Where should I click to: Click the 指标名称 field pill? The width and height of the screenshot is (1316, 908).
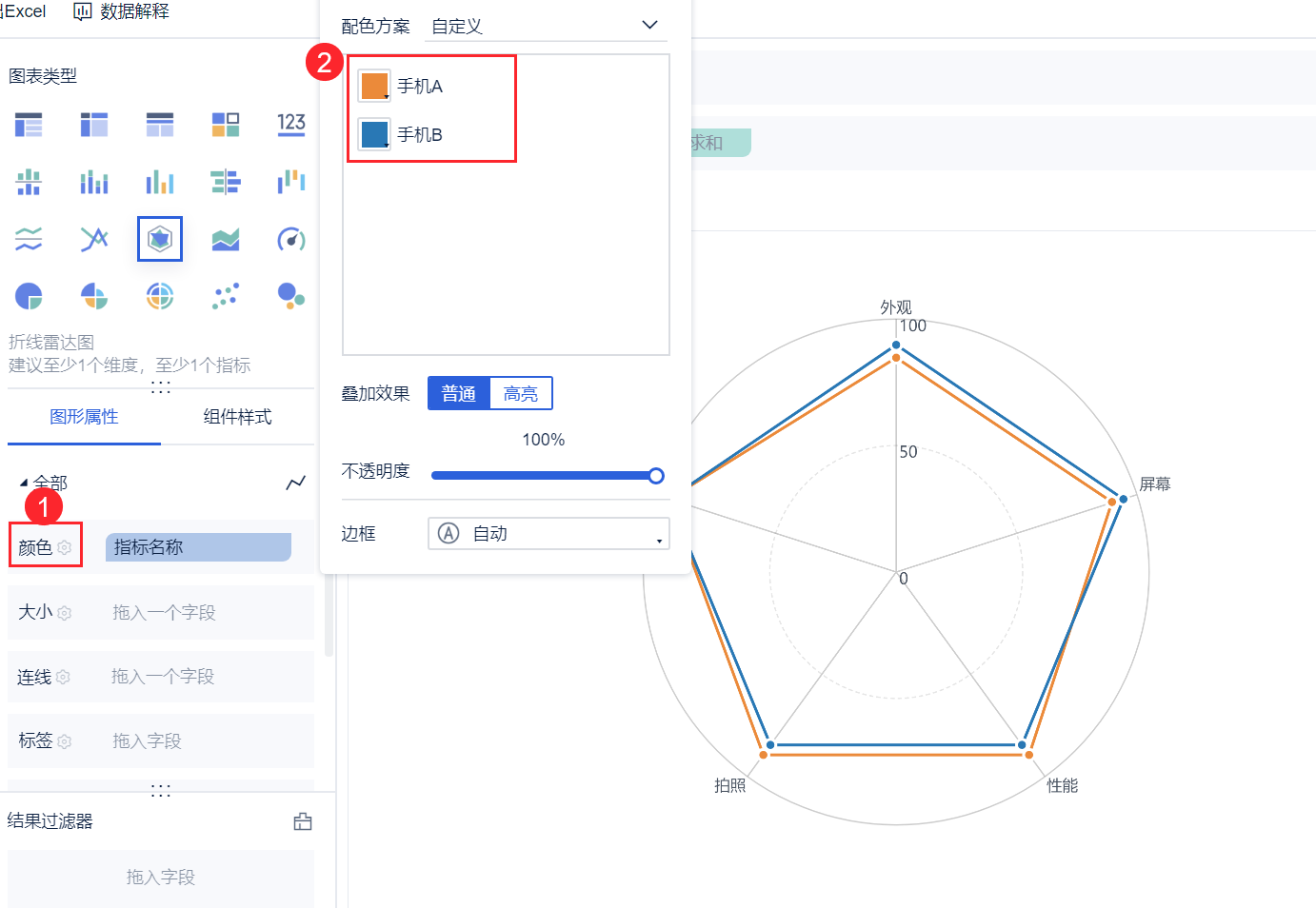click(x=198, y=547)
